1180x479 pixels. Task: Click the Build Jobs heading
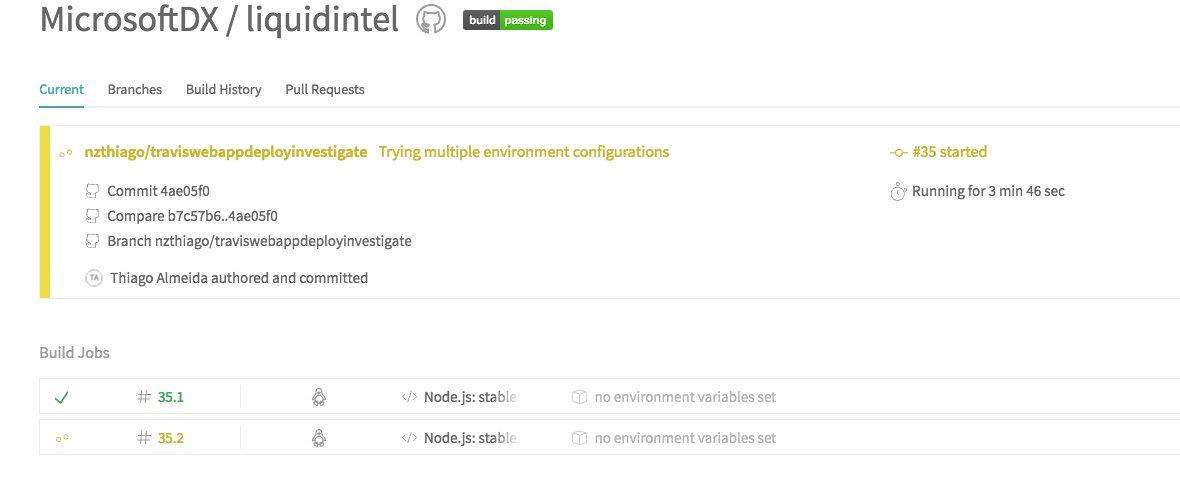coord(75,353)
